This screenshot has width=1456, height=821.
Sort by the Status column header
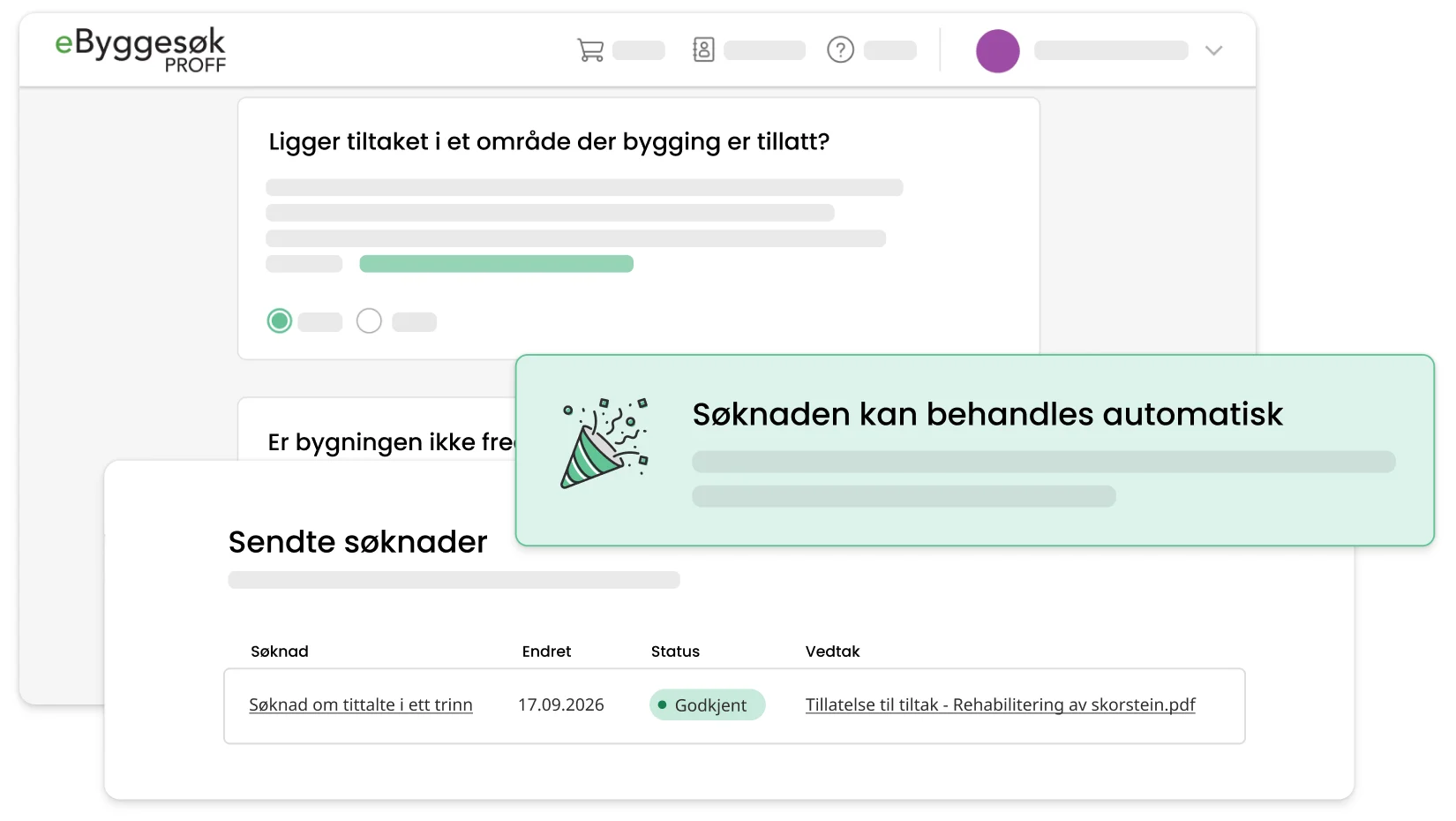pyautogui.click(x=675, y=652)
